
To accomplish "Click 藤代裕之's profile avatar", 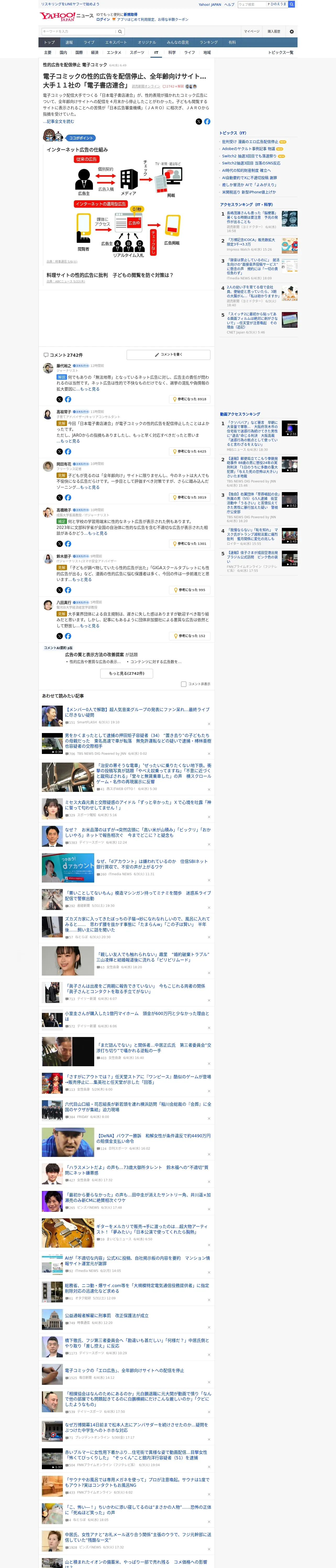I will click(x=48, y=368).
